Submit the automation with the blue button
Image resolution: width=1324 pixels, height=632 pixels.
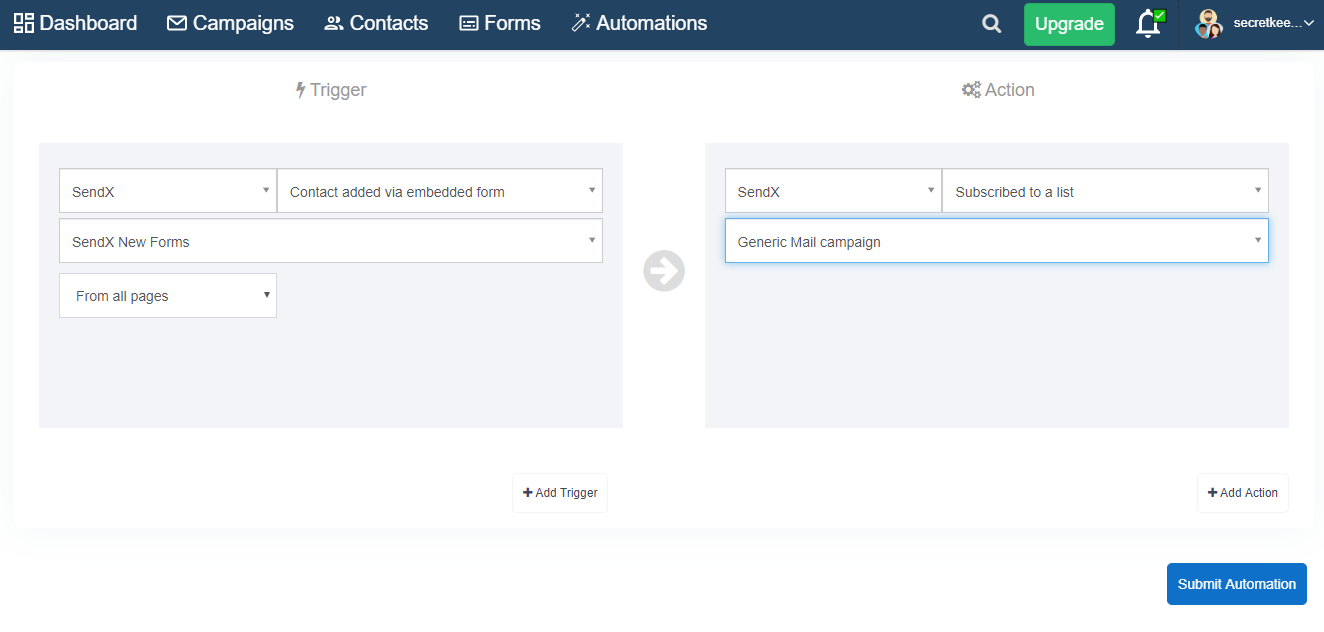click(1237, 584)
